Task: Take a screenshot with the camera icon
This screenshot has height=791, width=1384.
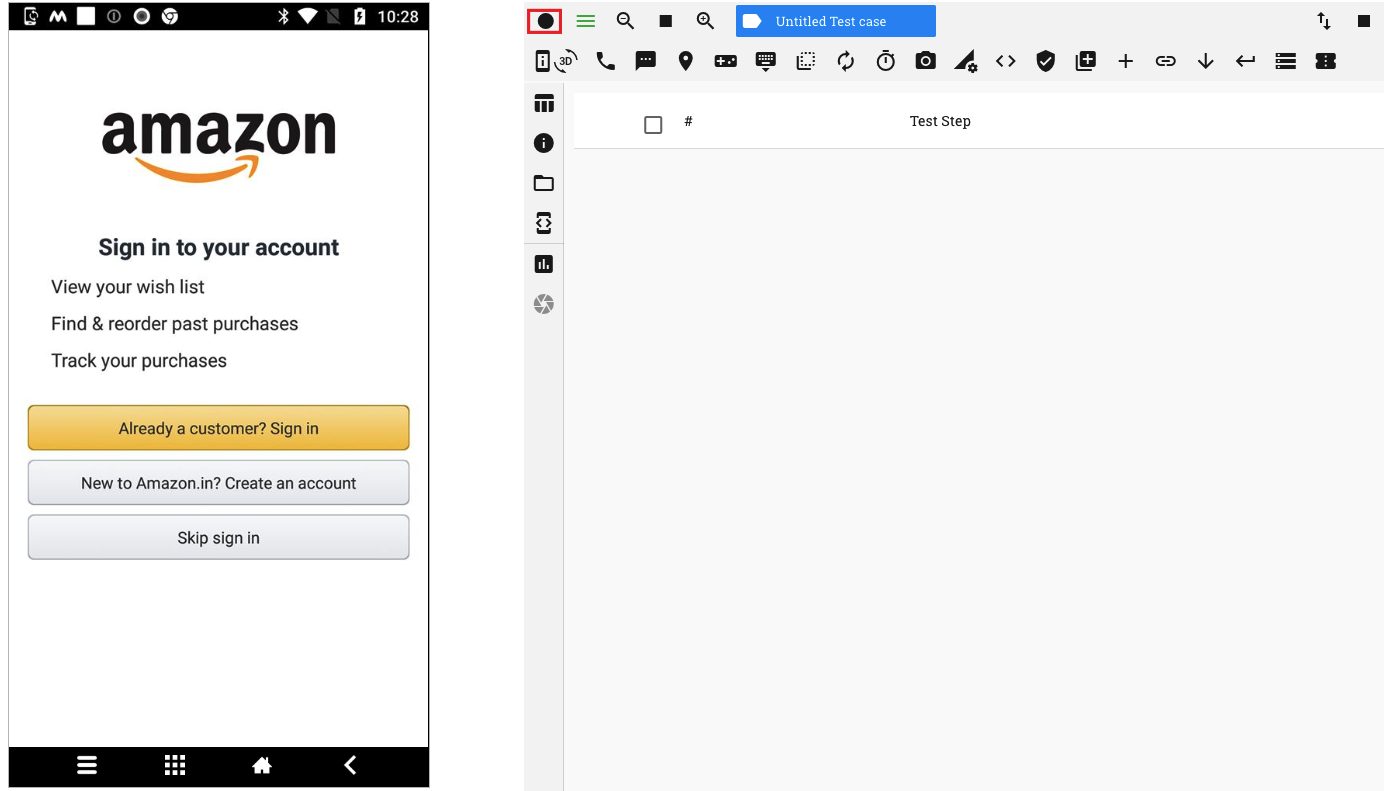Action: pyautogui.click(x=926, y=61)
